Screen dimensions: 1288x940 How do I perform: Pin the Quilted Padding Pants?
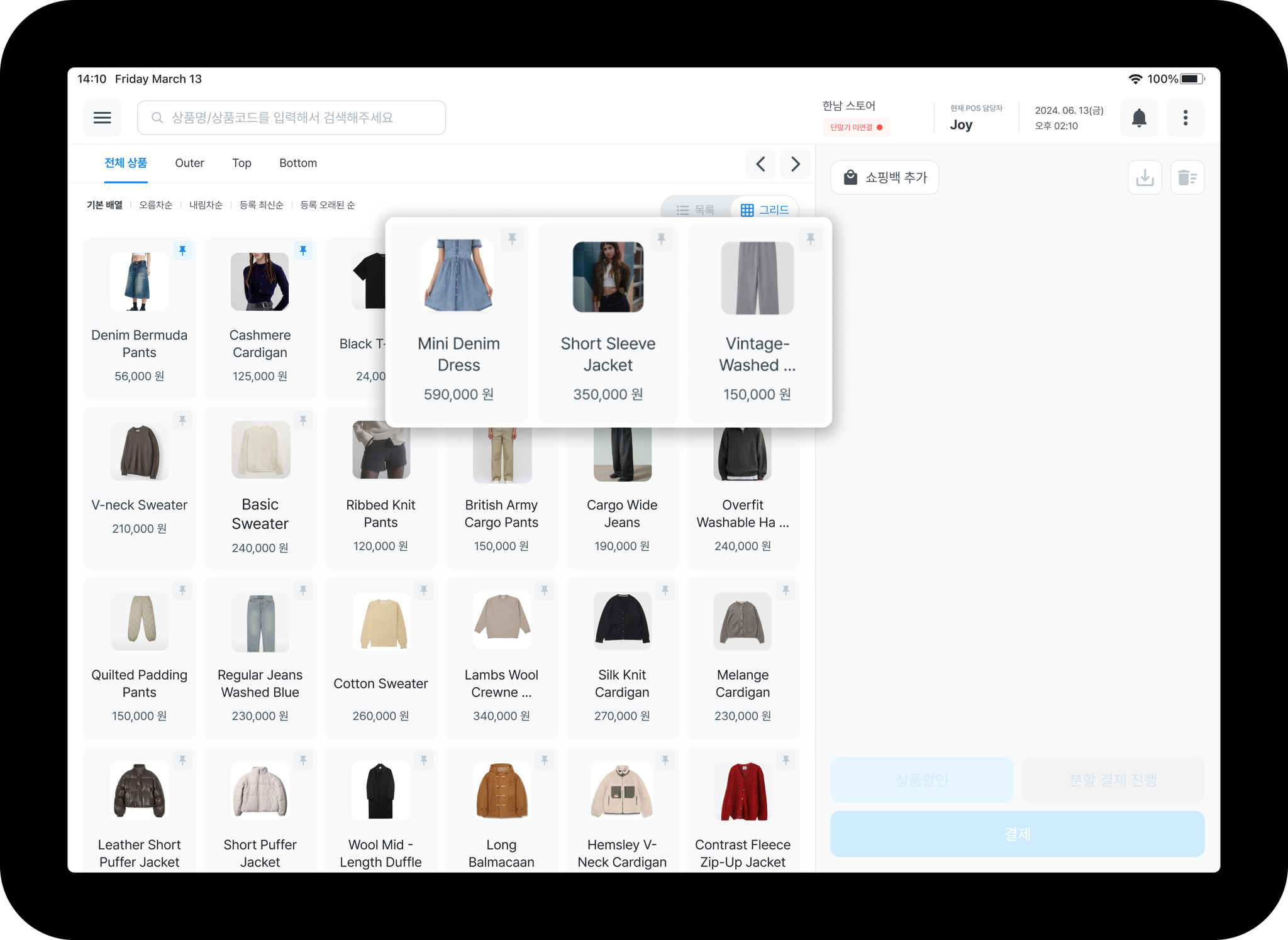[x=182, y=590]
